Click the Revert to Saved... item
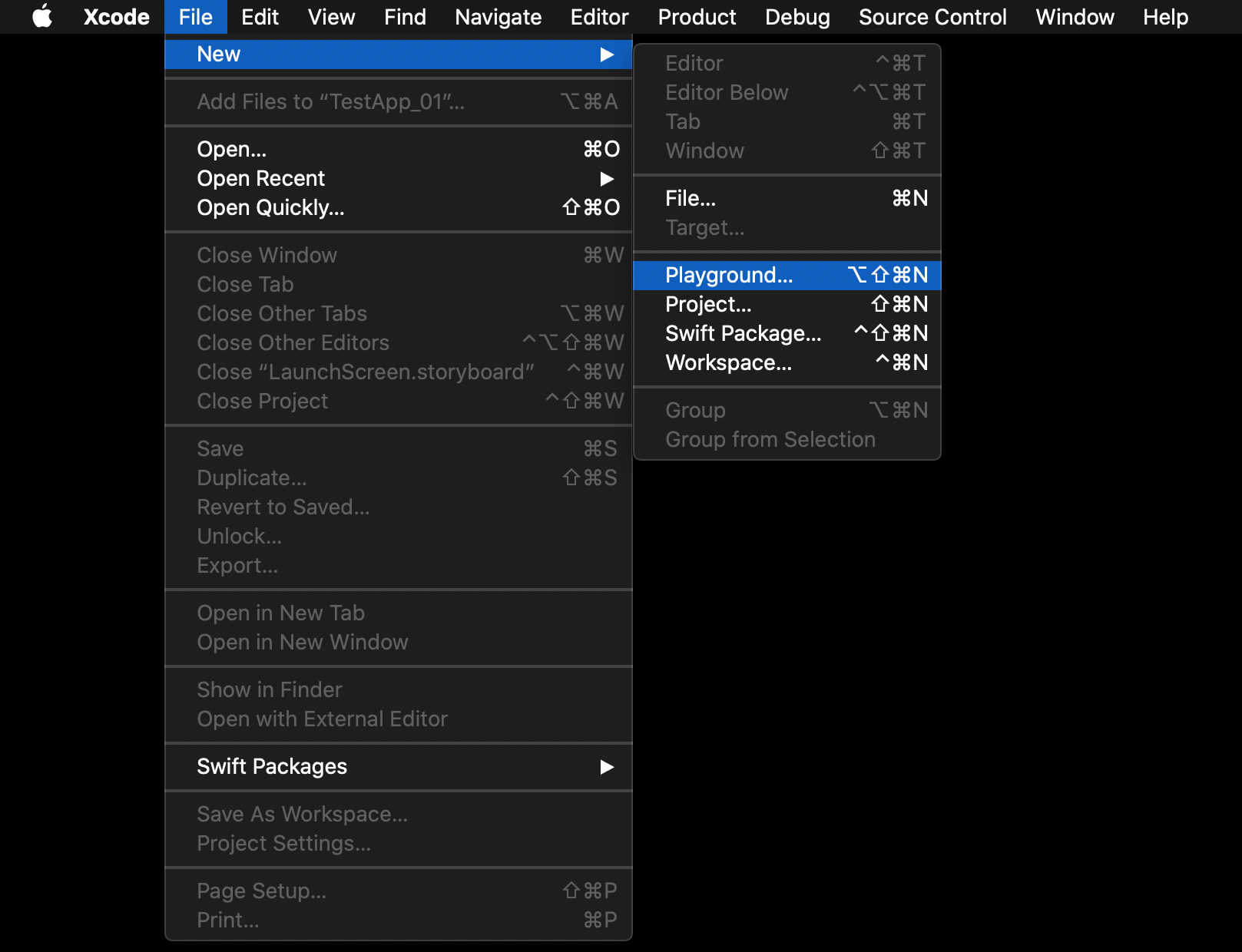Screen dimensions: 1242x952 (399, 507)
